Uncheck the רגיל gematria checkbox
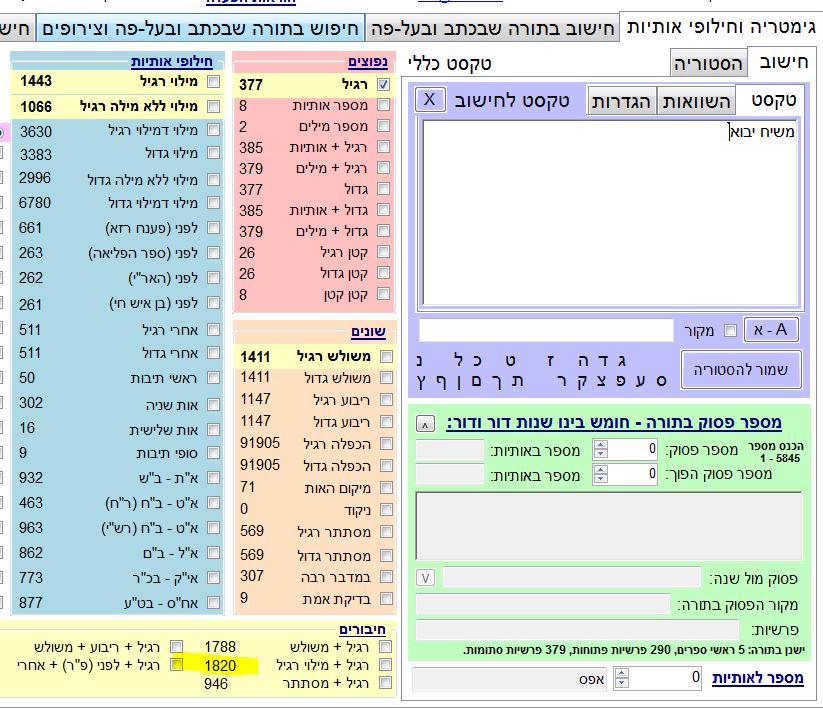 pos(384,85)
